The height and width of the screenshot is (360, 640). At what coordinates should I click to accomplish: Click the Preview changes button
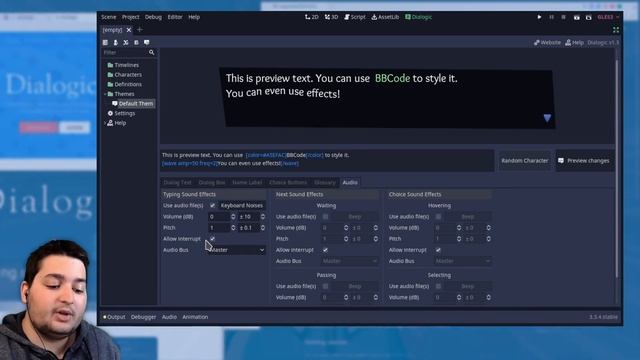[584, 161]
